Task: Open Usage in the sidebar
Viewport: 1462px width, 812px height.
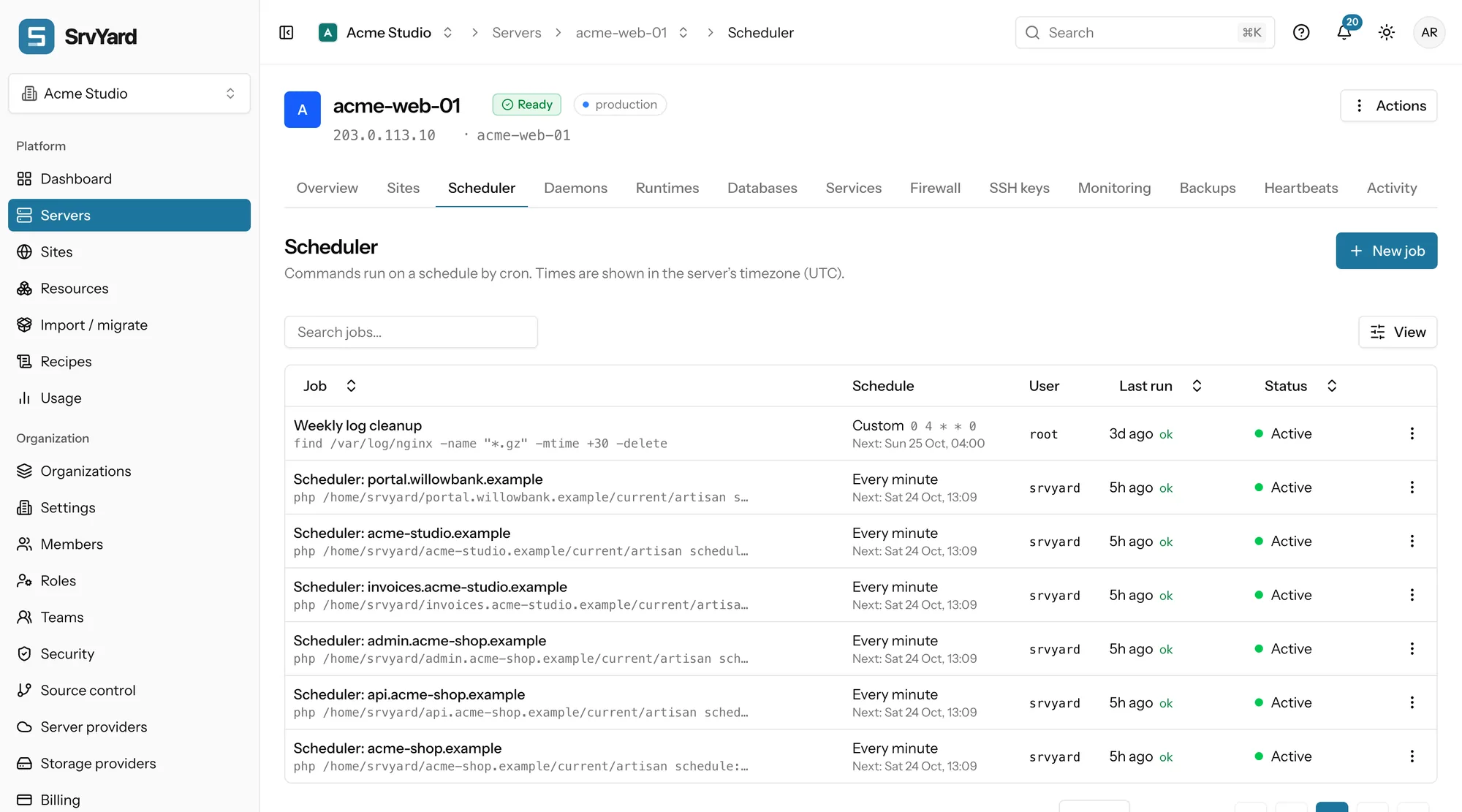Action: [x=129, y=398]
